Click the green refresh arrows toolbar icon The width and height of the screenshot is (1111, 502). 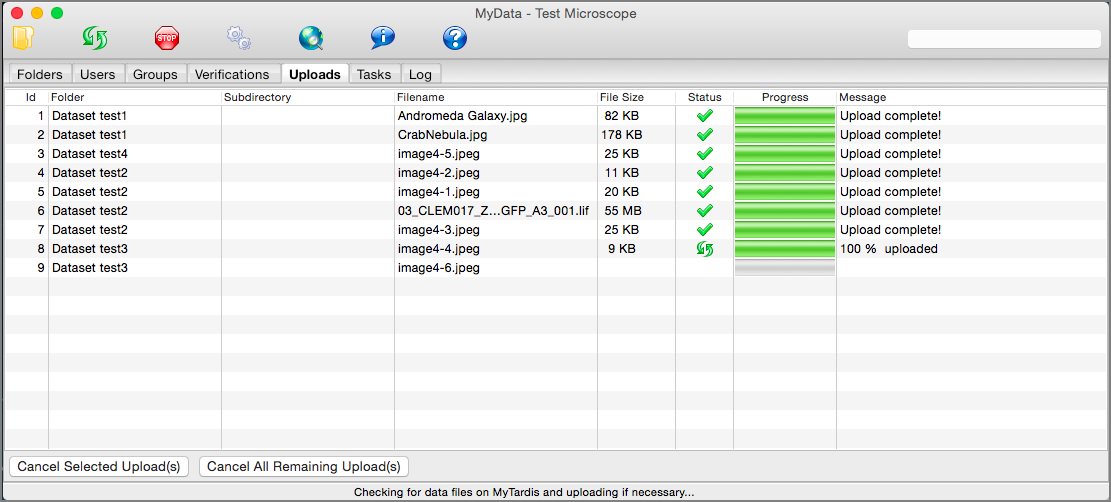click(95, 38)
